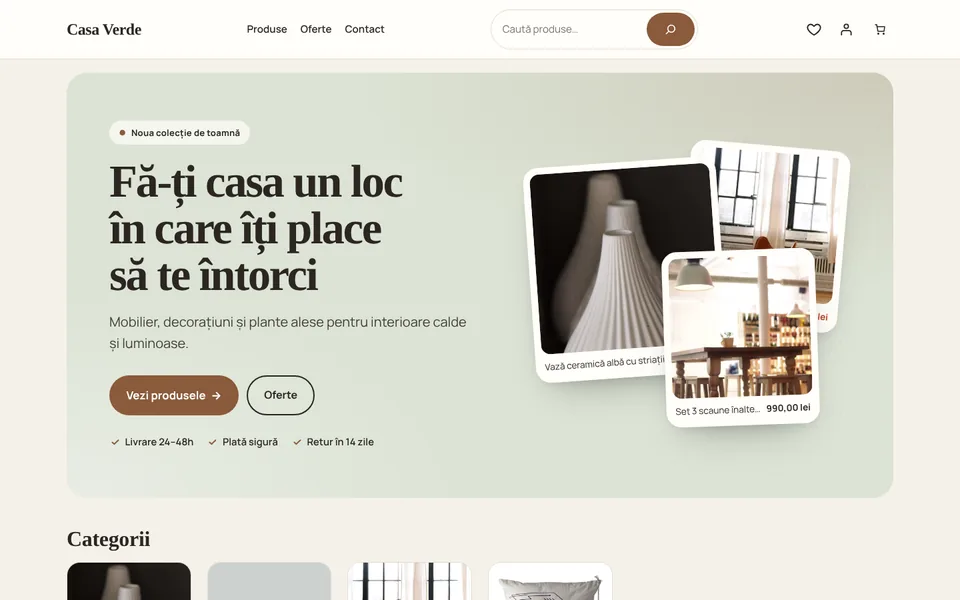Open the window curtains category tile
This screenshot has height=600, width=960.
coord(410,582)
